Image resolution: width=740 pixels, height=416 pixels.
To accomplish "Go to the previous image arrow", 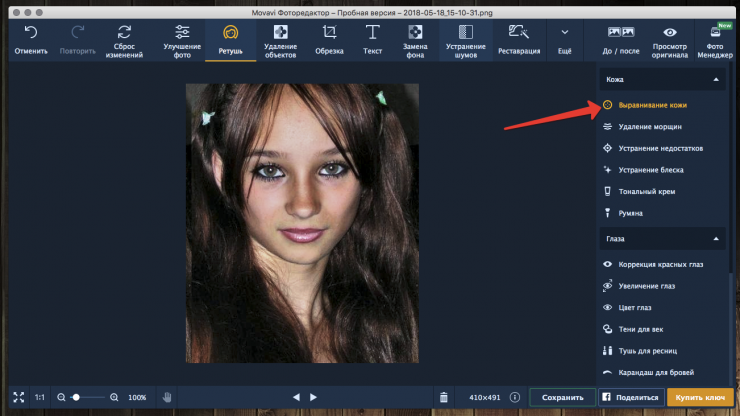I will 296,397.
